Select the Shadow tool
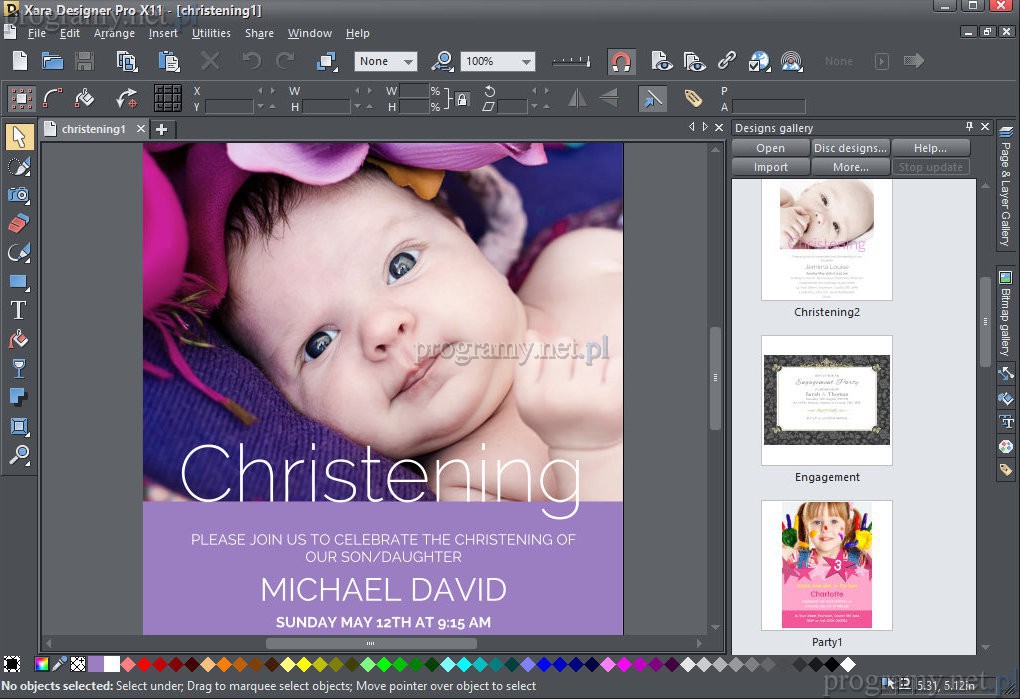This screenshot has height=699, width=1020. pyautogui.click(x=18, y=397)
